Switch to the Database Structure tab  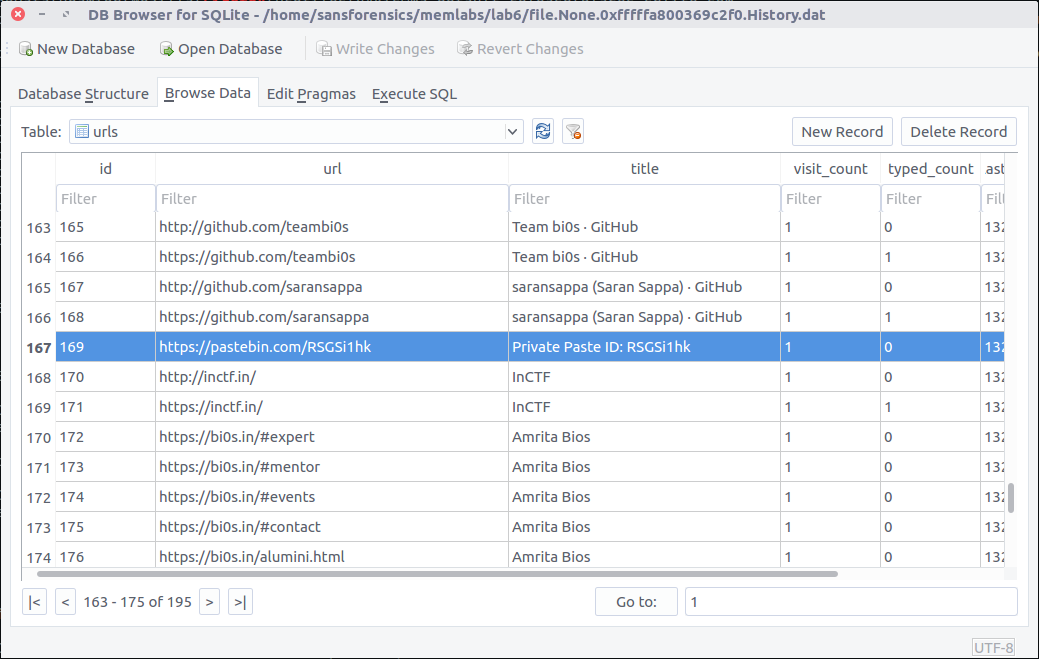tap(83, 94)
